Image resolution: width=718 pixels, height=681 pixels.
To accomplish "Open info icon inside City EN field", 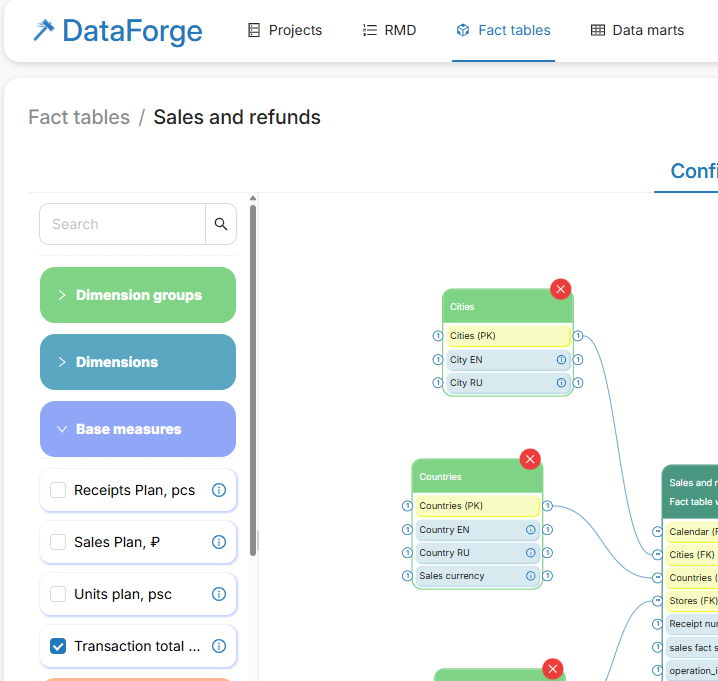I will point(561,359).
